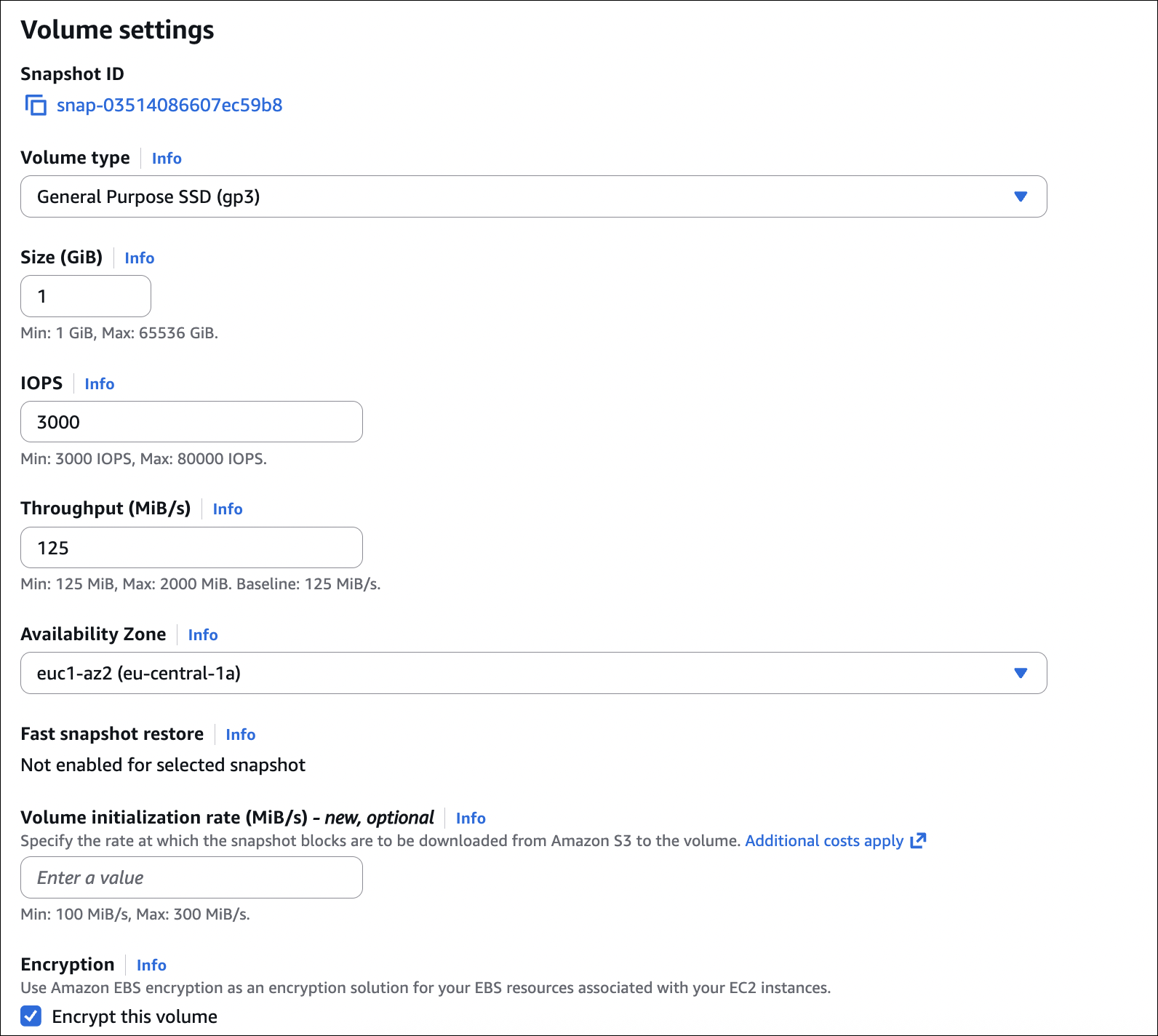Screen dimensions: 1158x1036
Task: Click the Availability Zone dropdown arrow
Action: click(1021, 673)
